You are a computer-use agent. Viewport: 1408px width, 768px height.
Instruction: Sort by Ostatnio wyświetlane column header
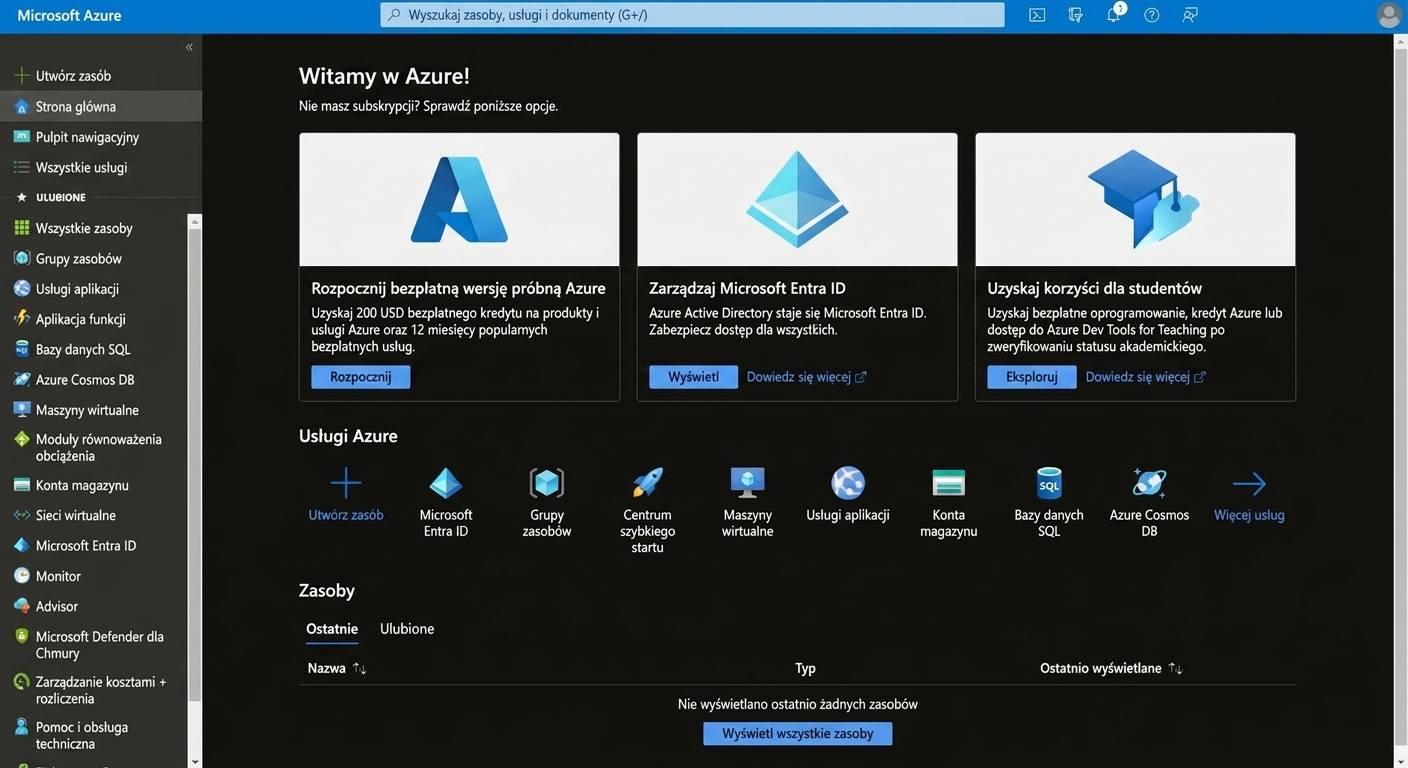[1111, 668]
